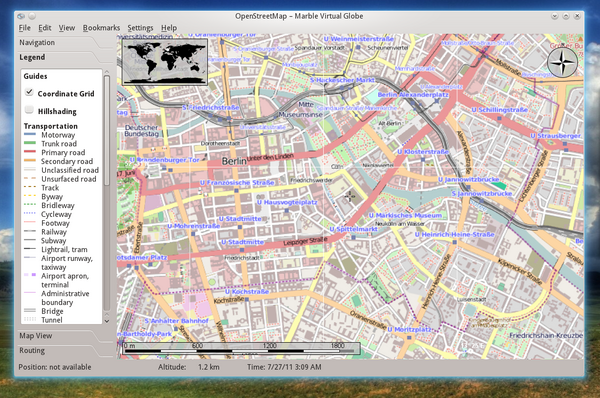The height and width of the screenshot is (398, 600).
Task: Click the map distance scale bar
Action: [241, 348]
